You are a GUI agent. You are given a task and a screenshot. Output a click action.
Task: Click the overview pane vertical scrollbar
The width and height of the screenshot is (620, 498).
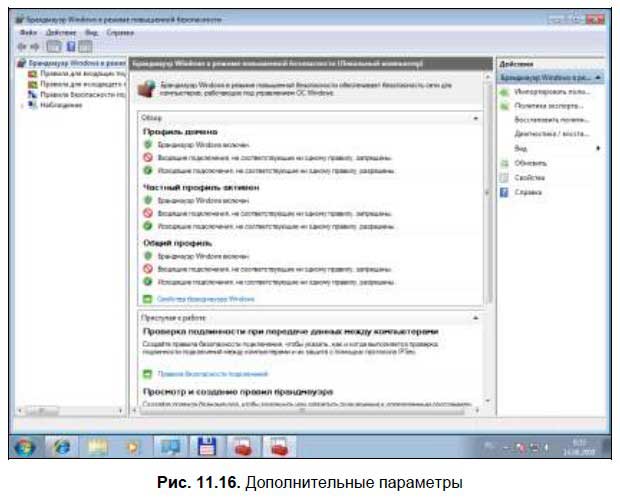(x=488, y=190)
